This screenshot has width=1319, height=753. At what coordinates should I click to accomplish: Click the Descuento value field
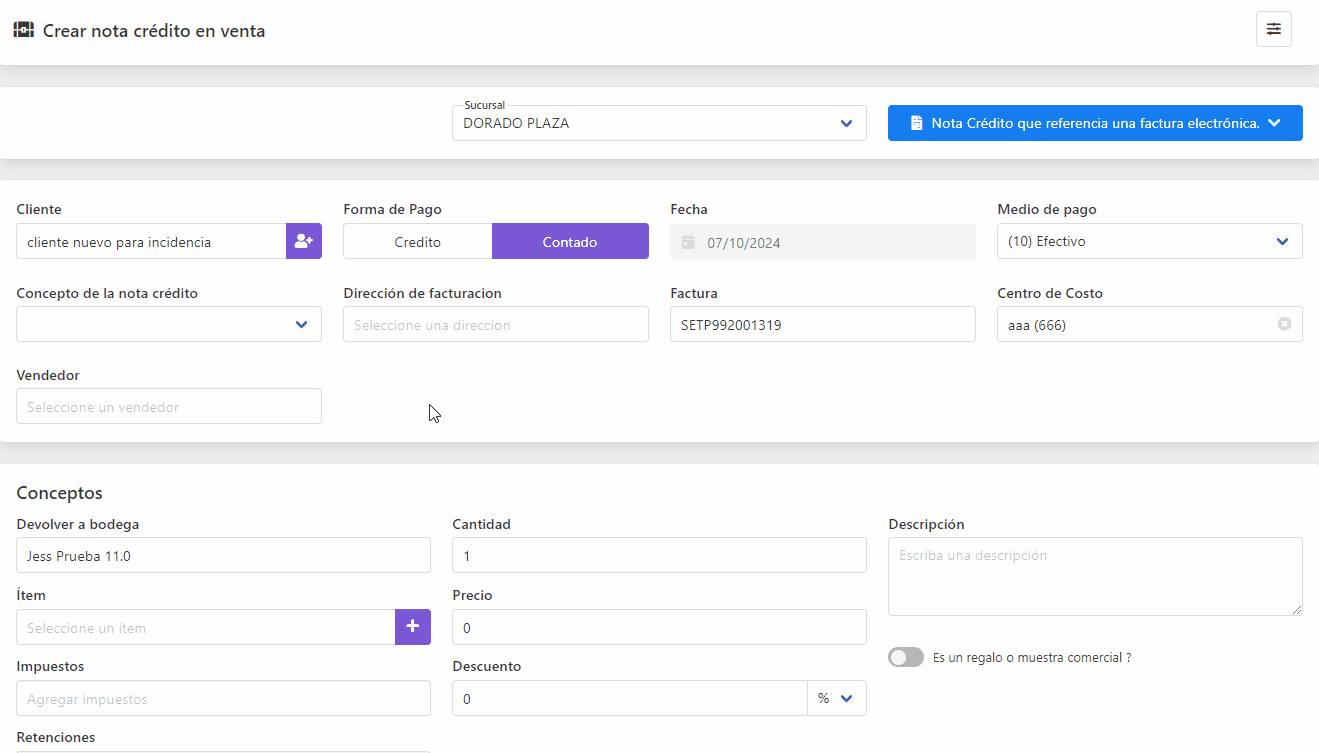(630, 698)
